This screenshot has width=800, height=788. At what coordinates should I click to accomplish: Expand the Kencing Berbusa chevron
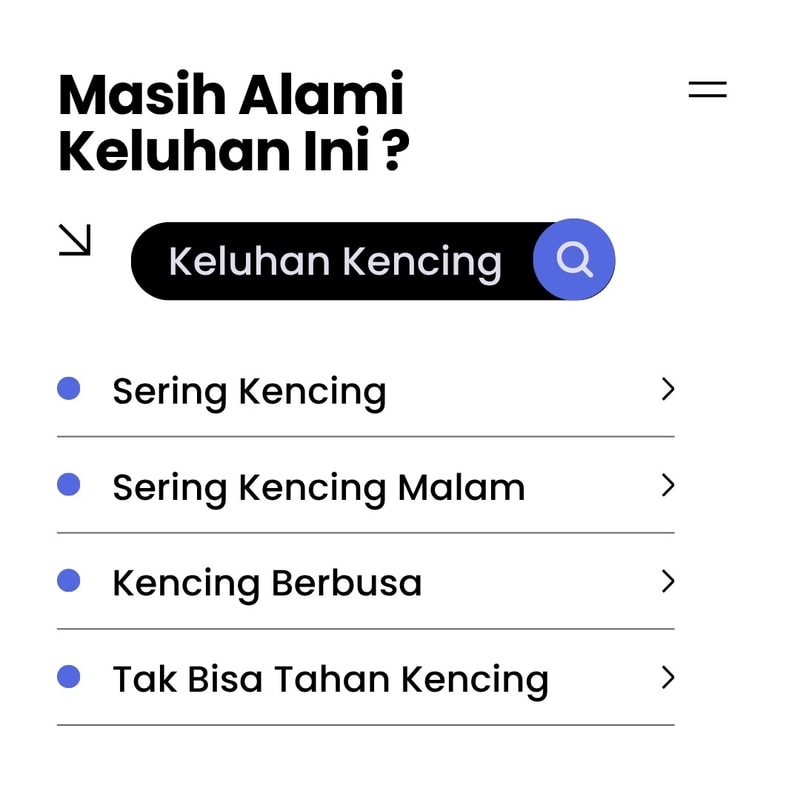pyautogui.click(x=668, y=582)
